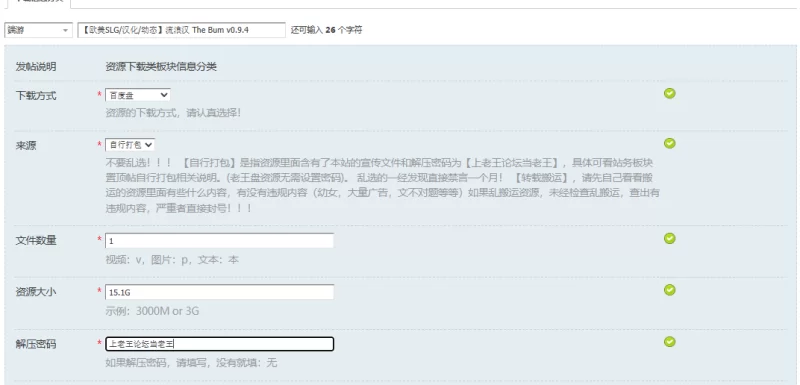Click the green check icon in 解压密码 row
Screen dimensions: 800x385
669,342
